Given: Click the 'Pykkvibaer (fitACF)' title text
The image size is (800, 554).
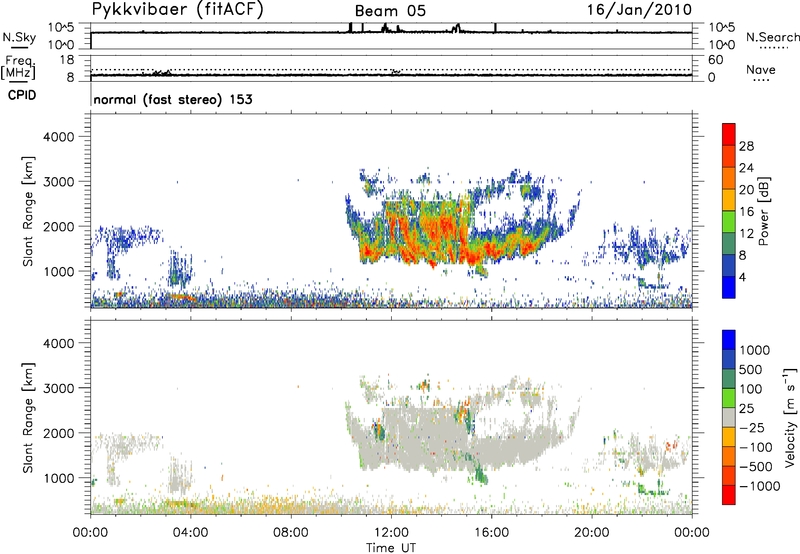Looking at the screenshot, I should coord(178,10).
